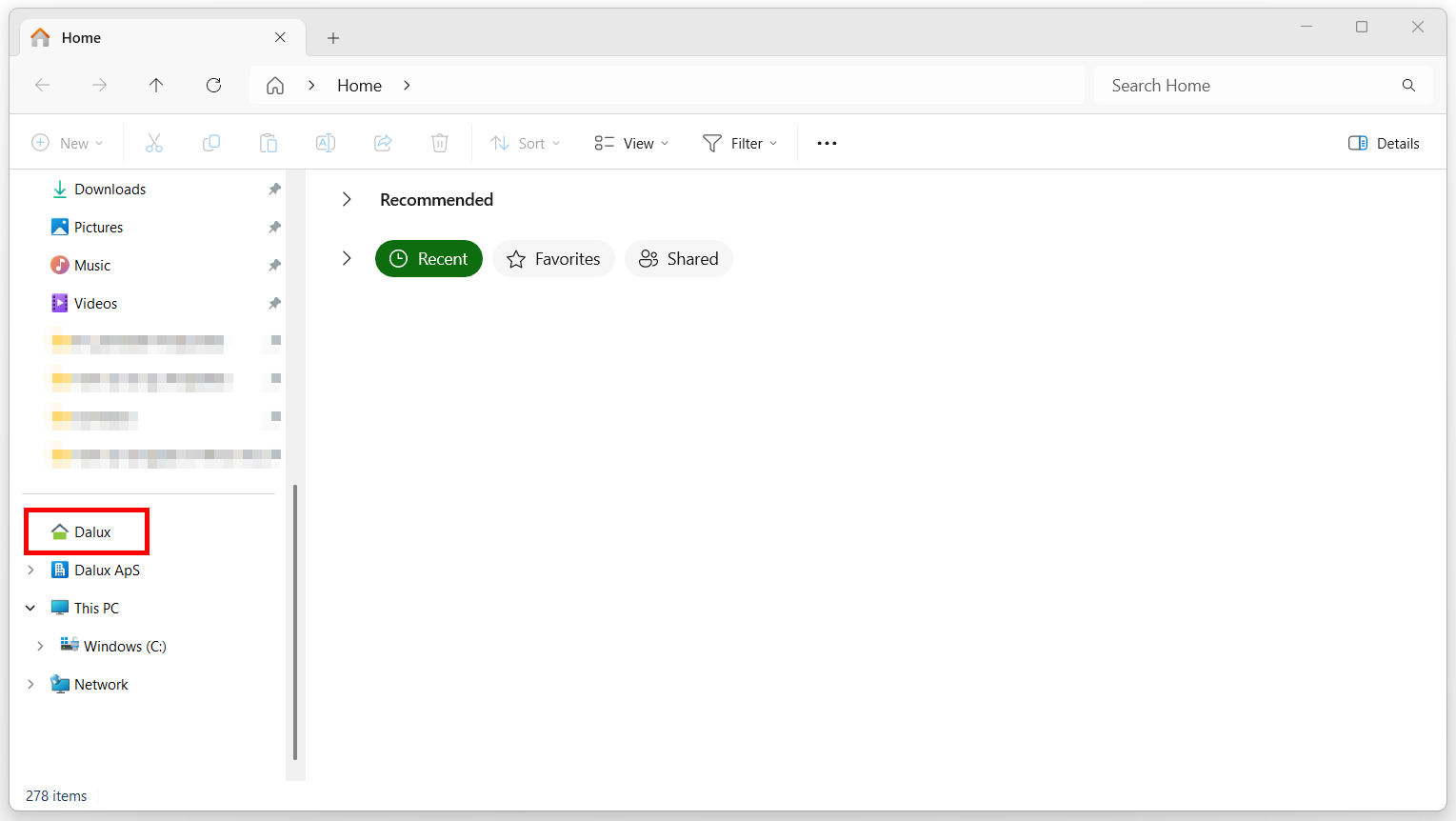Select the Favorites filter pill
1456x821 pixels.
[x=553, y=258]
